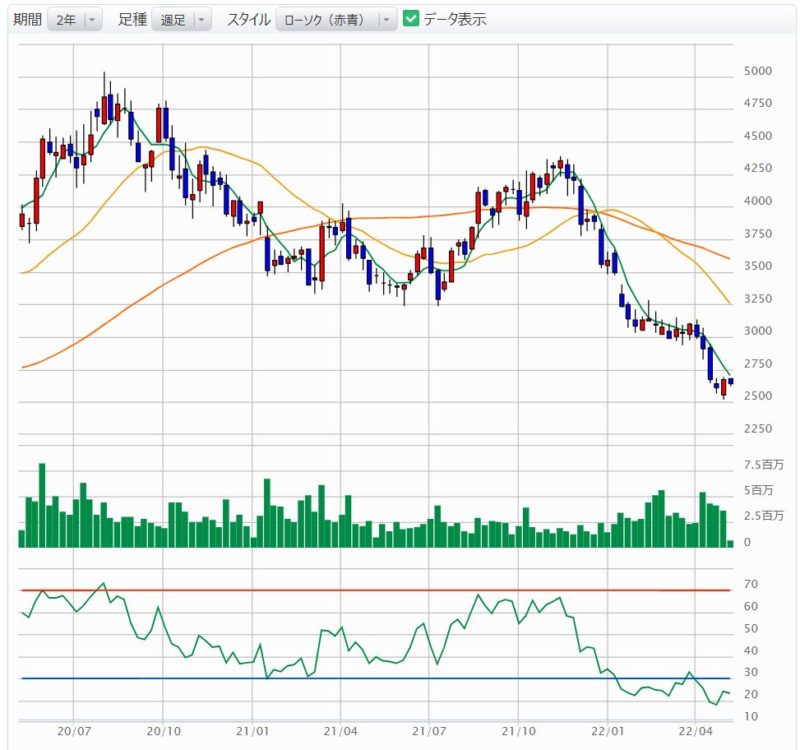Click the データ表示 label text

455,19
